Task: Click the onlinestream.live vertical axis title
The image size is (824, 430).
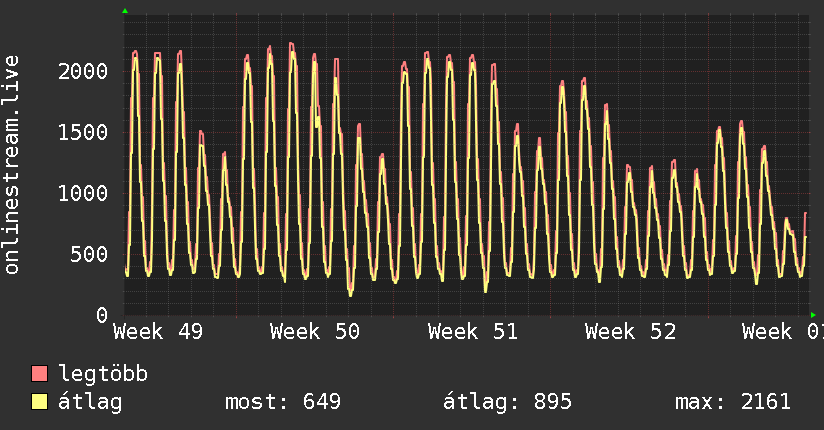Action: (11, 165)
